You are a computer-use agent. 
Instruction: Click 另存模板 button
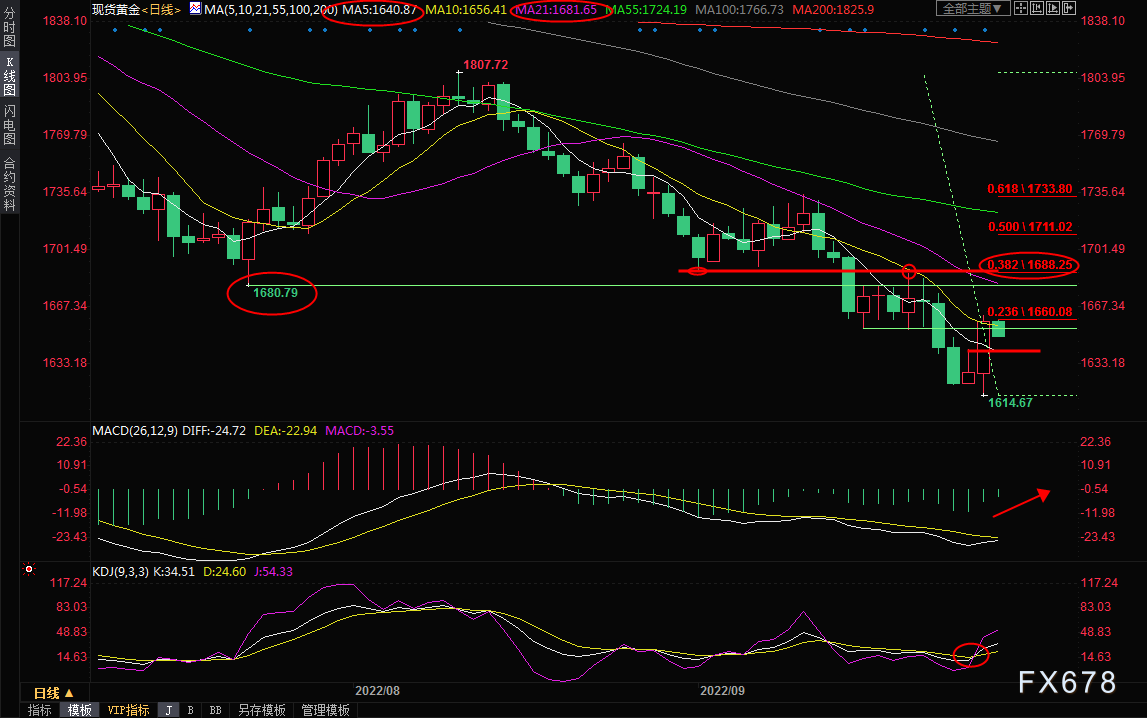pos(264,710)
